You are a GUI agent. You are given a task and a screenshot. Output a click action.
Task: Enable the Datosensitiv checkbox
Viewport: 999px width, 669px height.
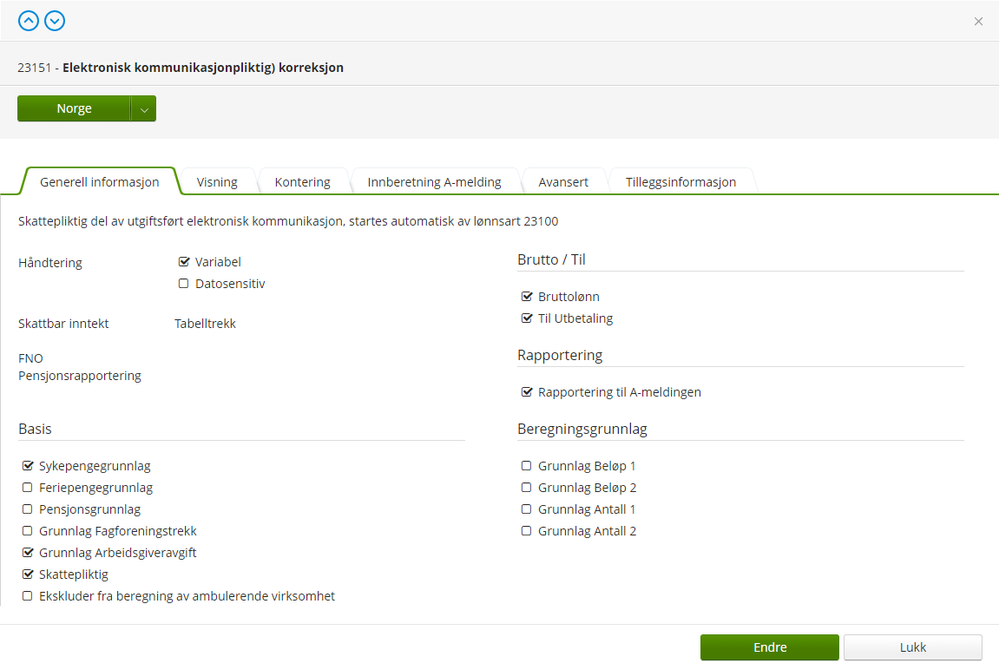coord(184,284)
